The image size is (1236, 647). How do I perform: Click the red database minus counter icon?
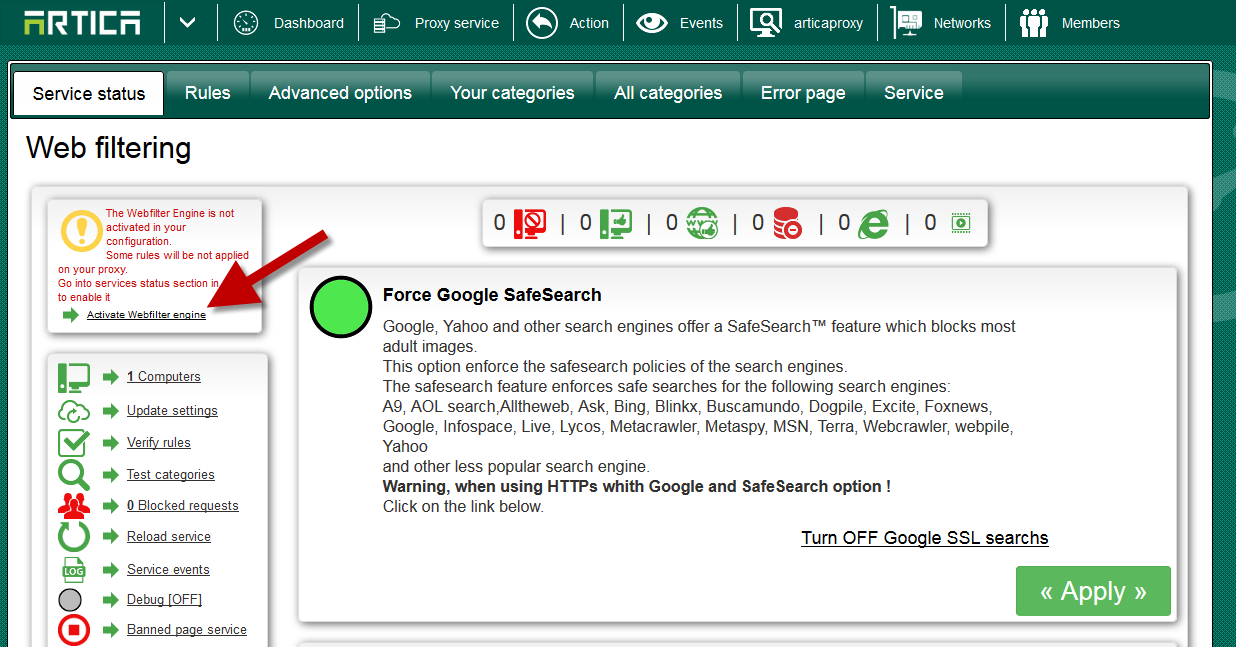[x=787, y=223]
